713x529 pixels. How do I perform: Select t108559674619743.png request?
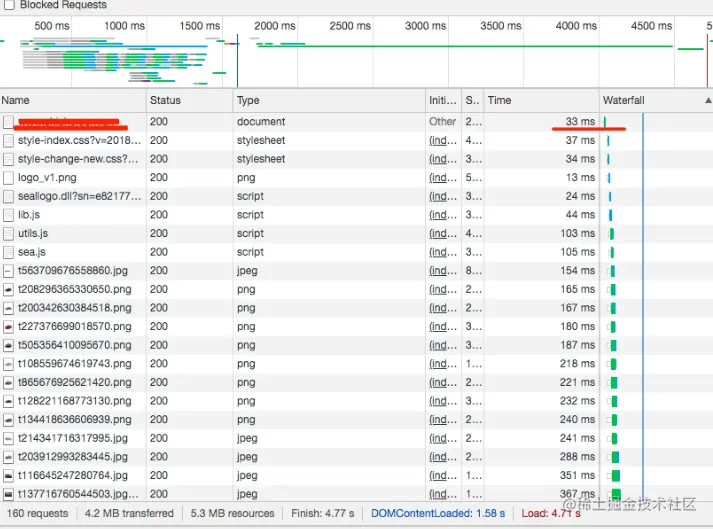click(356, 364)
